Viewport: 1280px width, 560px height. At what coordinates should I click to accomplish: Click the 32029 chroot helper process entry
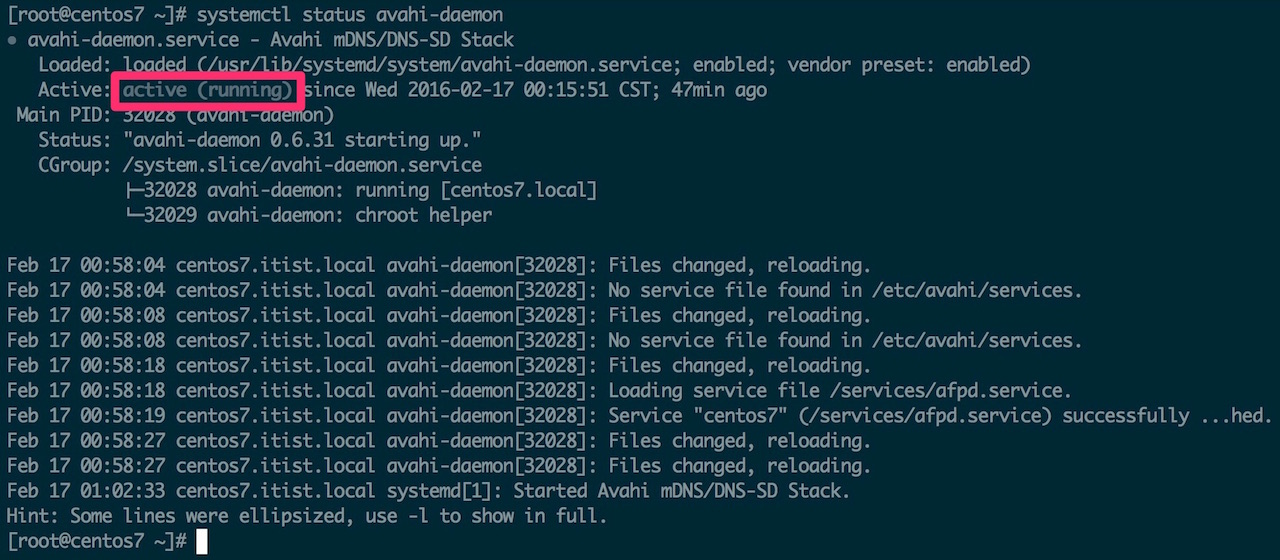click(x=312, y=215)
